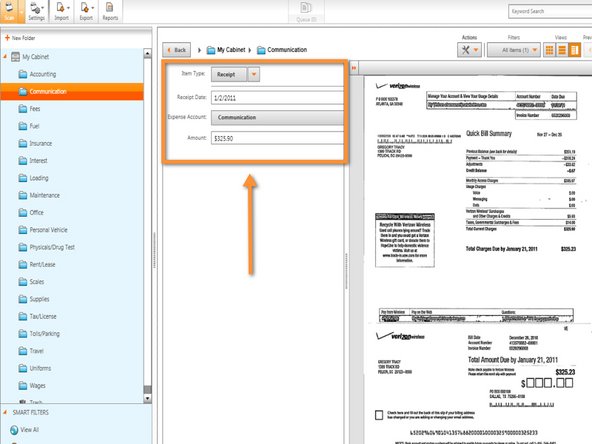Screen dimensions: 592x444
Task: Open the Actions tools dropdown
Action: [x=469, y=50]
